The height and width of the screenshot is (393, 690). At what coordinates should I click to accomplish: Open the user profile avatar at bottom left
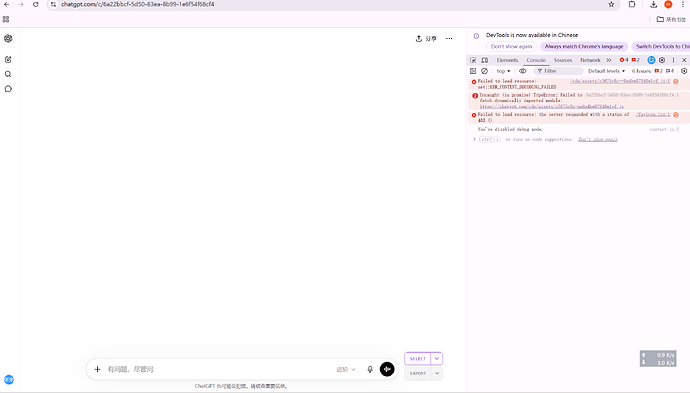tap(9, 379)
